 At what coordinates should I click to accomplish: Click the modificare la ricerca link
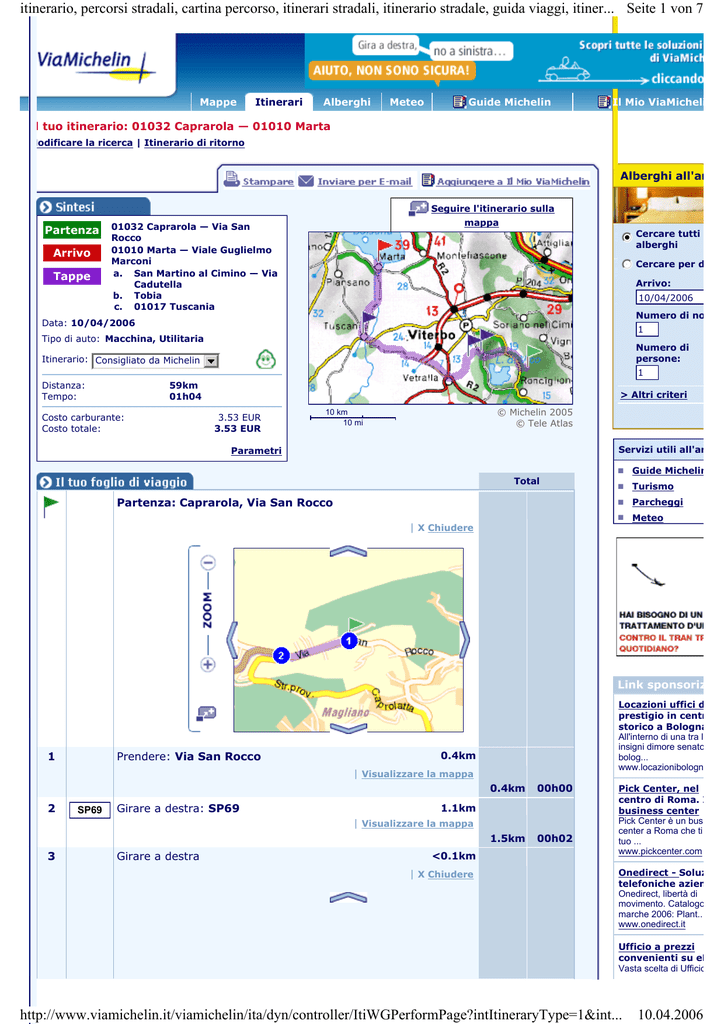coord(85,142)
